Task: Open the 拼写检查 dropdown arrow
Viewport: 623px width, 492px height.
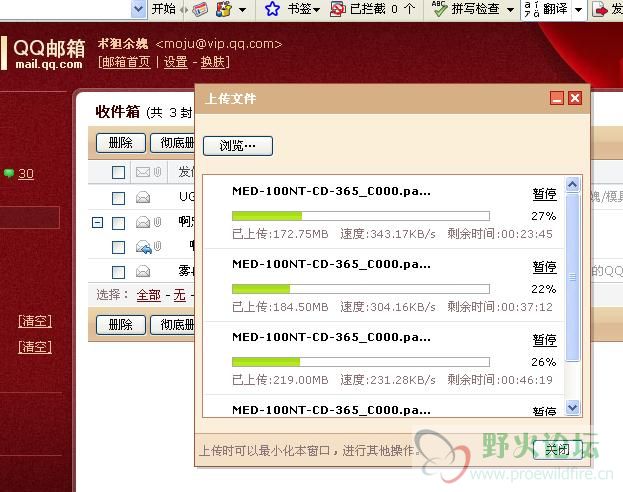Action: 510,10
